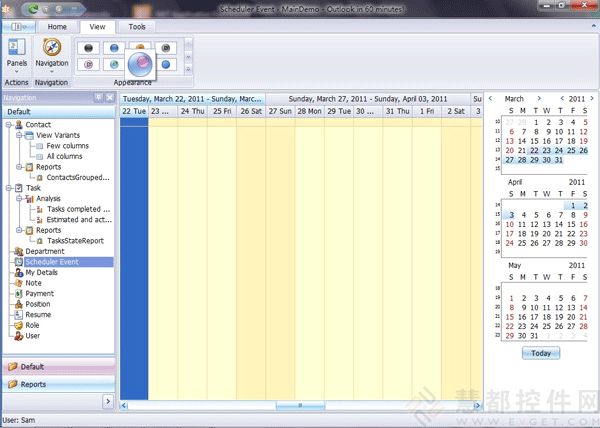Open the Department item in navigation tree
The height and width of the screenshot is (428, 600).
pyautogui.click(x=44, y=251)
